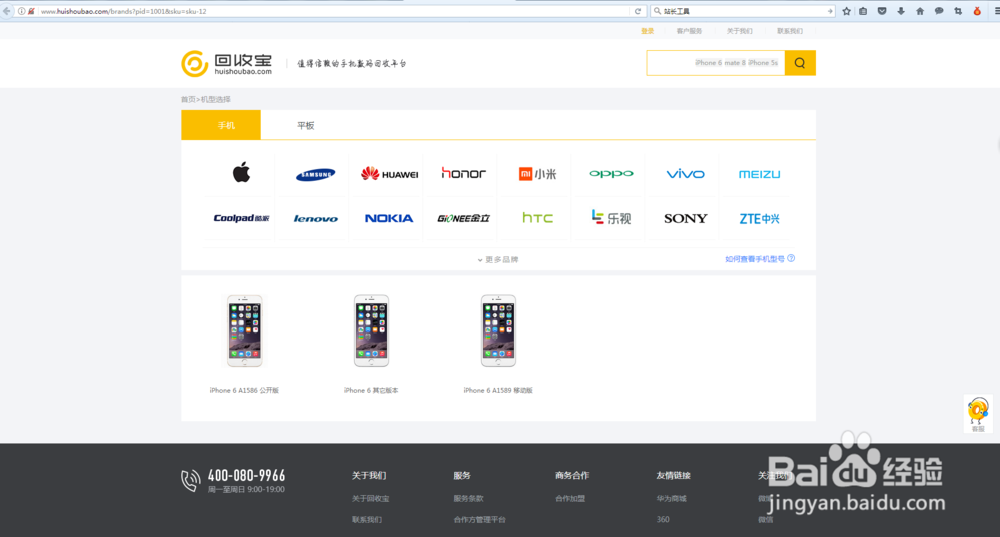
Task: Go to browser home page icon
Action: (x=920, y=11)
